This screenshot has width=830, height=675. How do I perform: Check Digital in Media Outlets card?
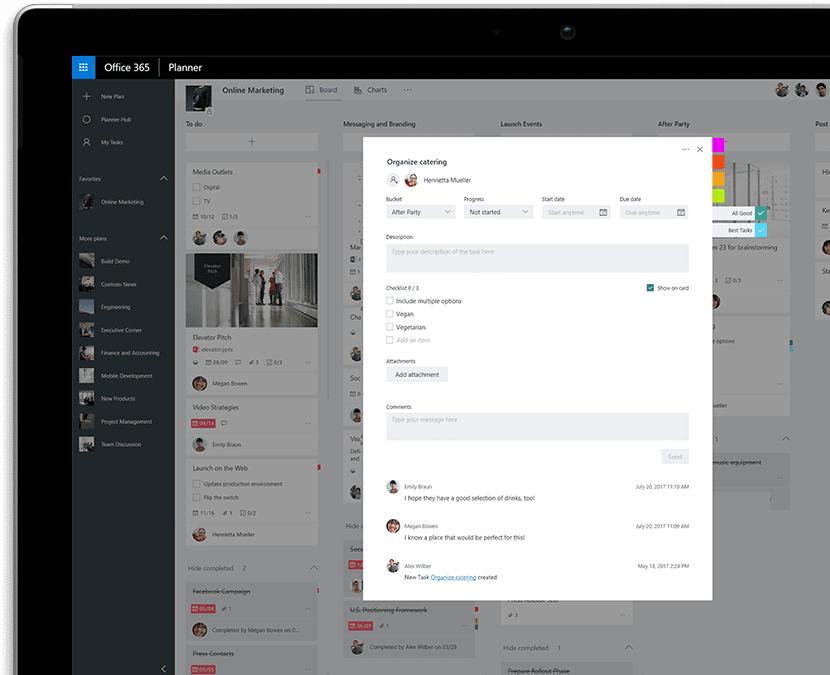click(196, 187)
